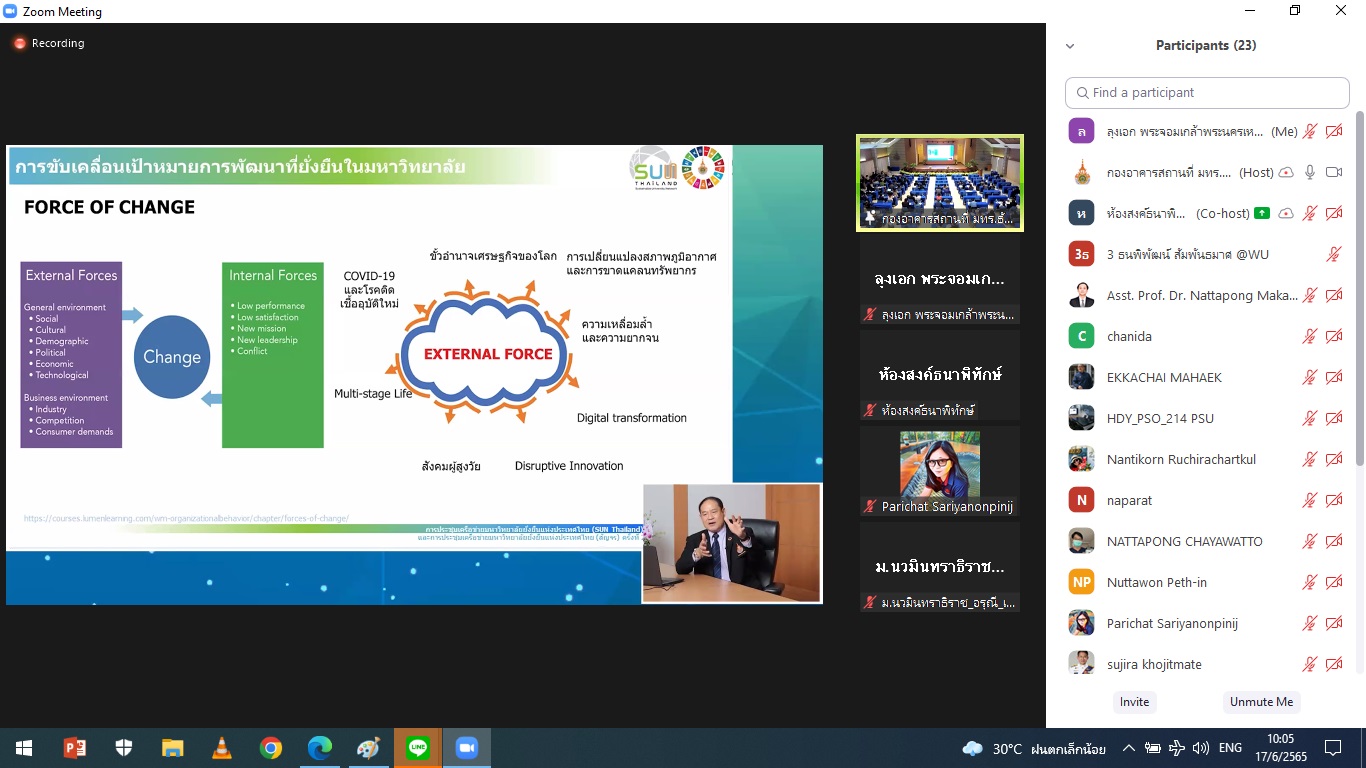Click the Invite button
1366x768 pixels.
(1134, 702)
